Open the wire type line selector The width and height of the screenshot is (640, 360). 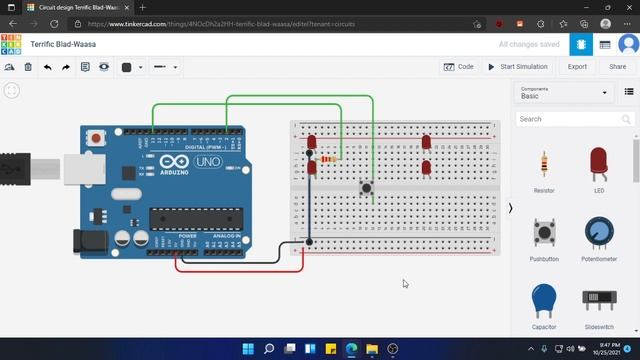(x=160, y=67)
